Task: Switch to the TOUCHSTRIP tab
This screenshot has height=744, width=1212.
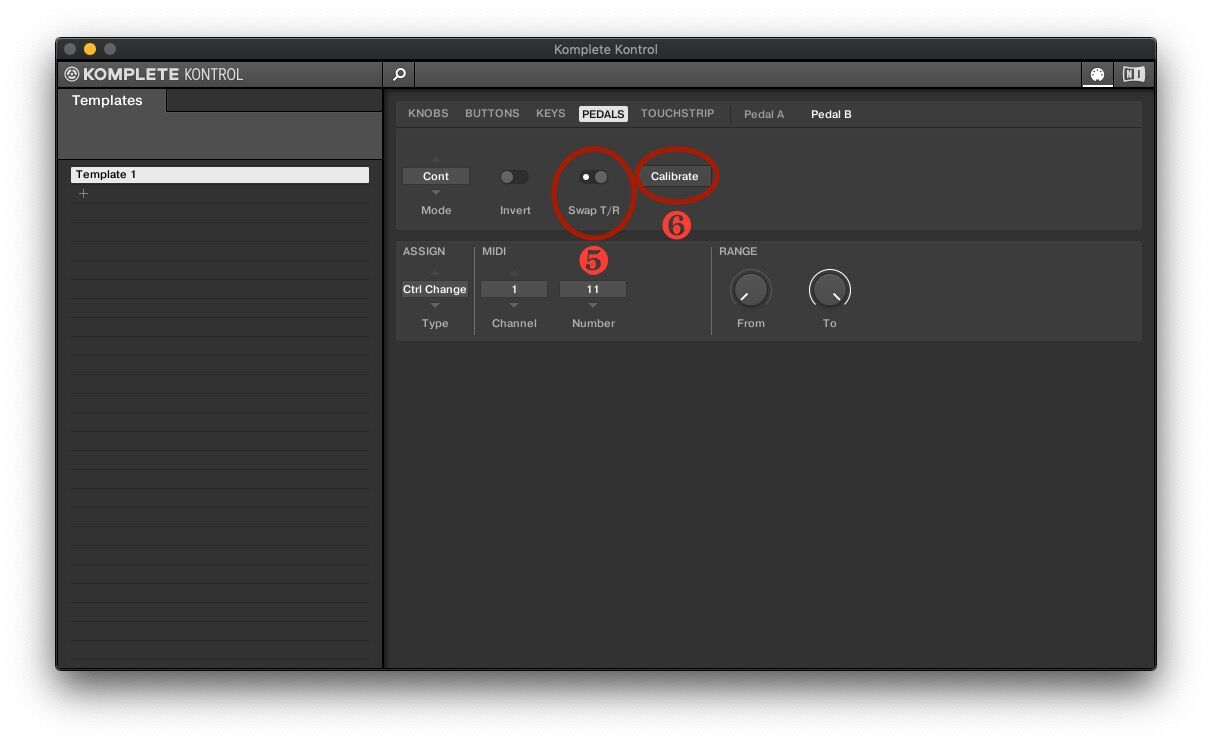Action: coord(677,114)
